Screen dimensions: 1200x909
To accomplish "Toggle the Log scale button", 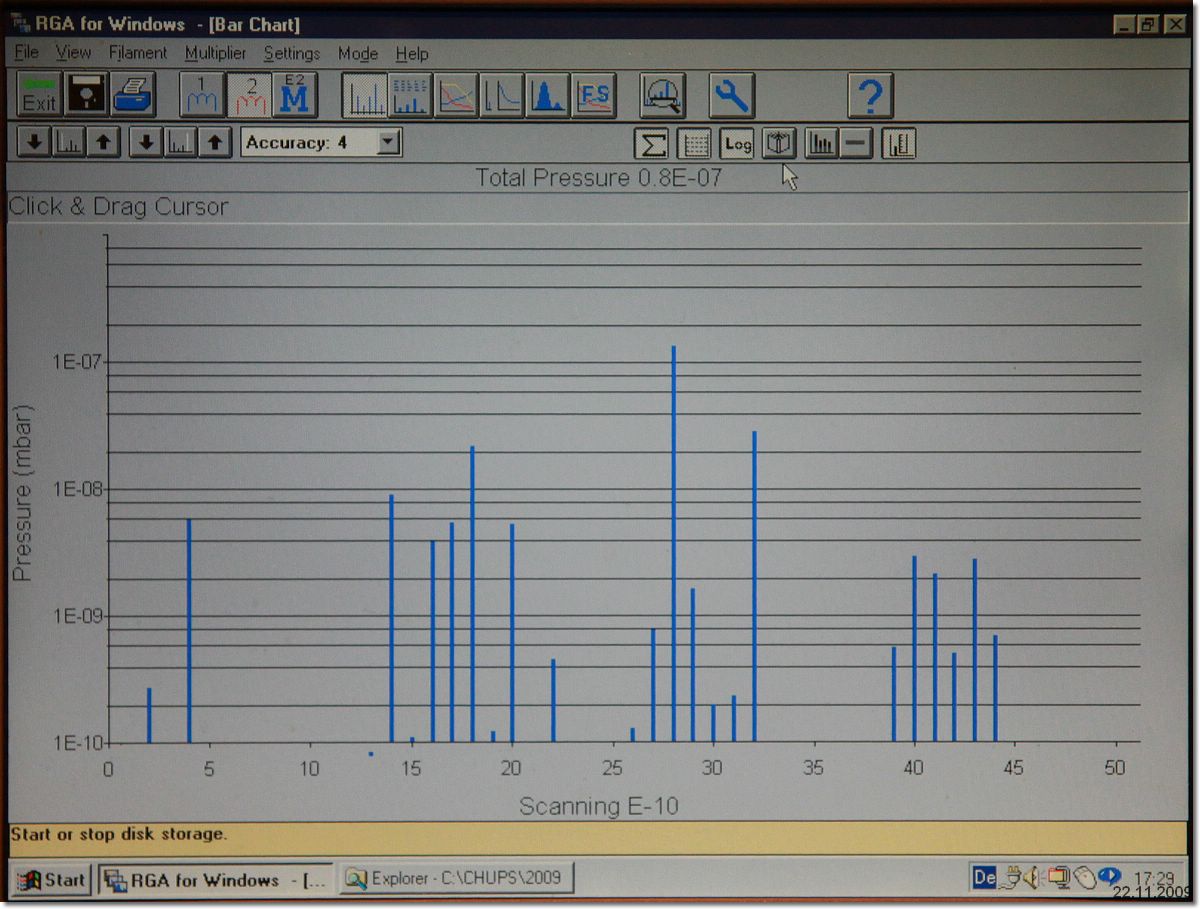I will click(x=737, y=145).
